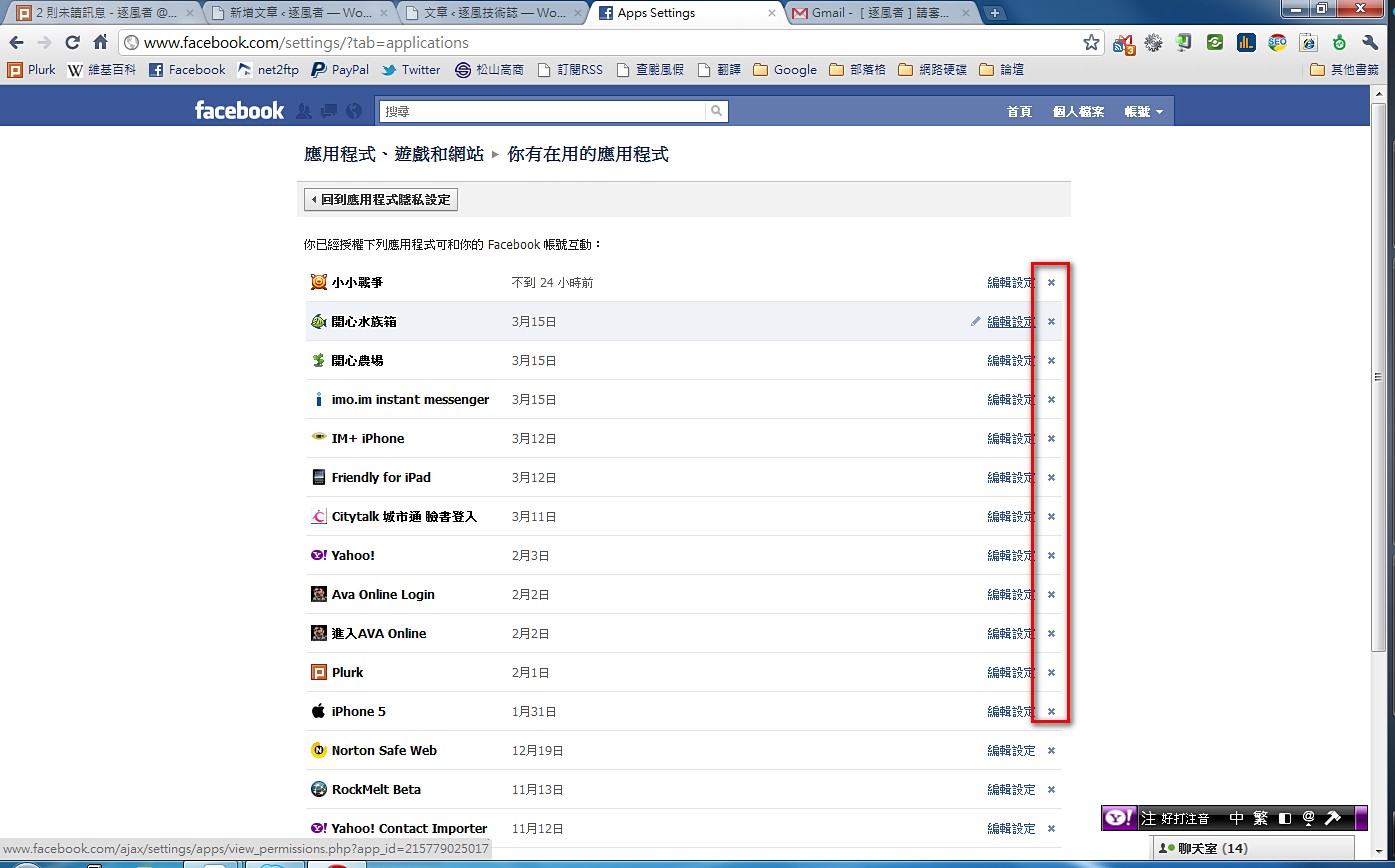1395x868 pixels.
Task: Open the PayPal bookmark
Action: pyautogui.click(x=340, y=70)
